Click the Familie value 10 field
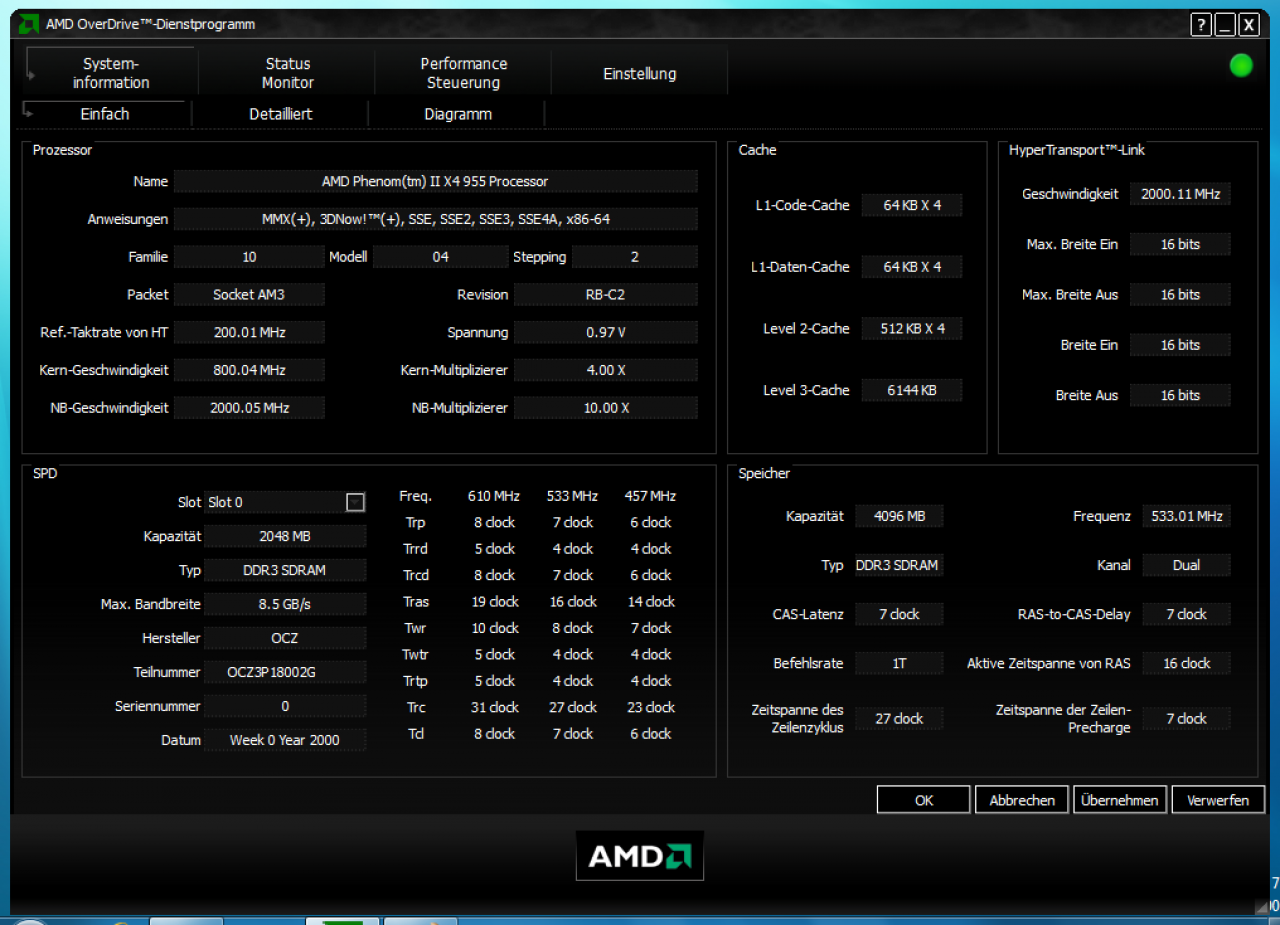The height and width of the screenshot is (925, 1280). tap(249, 257)
